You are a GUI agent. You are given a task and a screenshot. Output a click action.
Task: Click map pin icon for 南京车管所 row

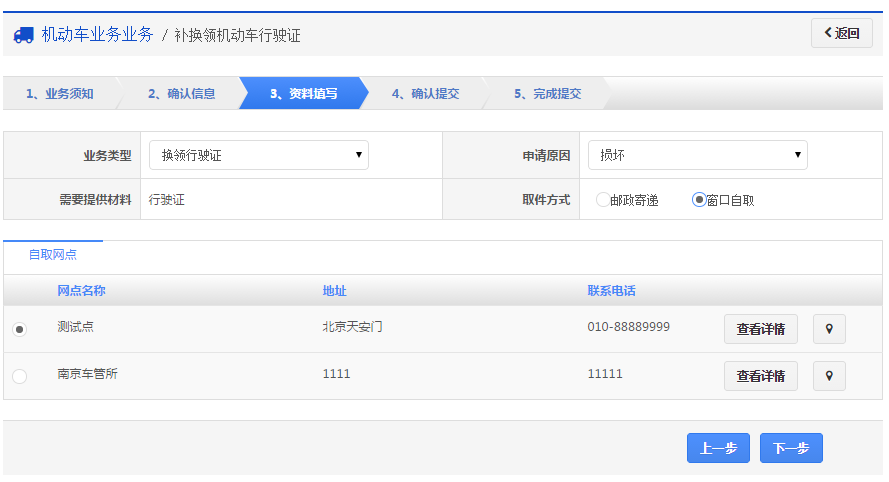829,376
